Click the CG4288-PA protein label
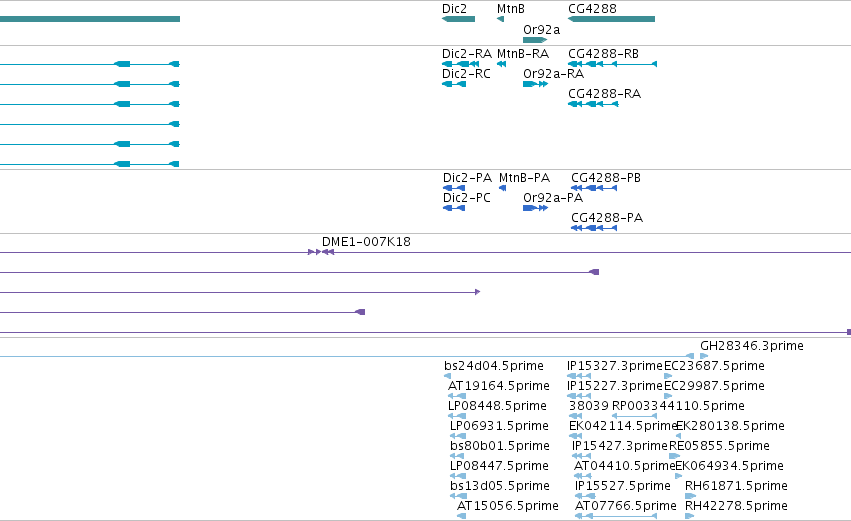This screenshot has height=521, width=851. (x=607, y=218)
